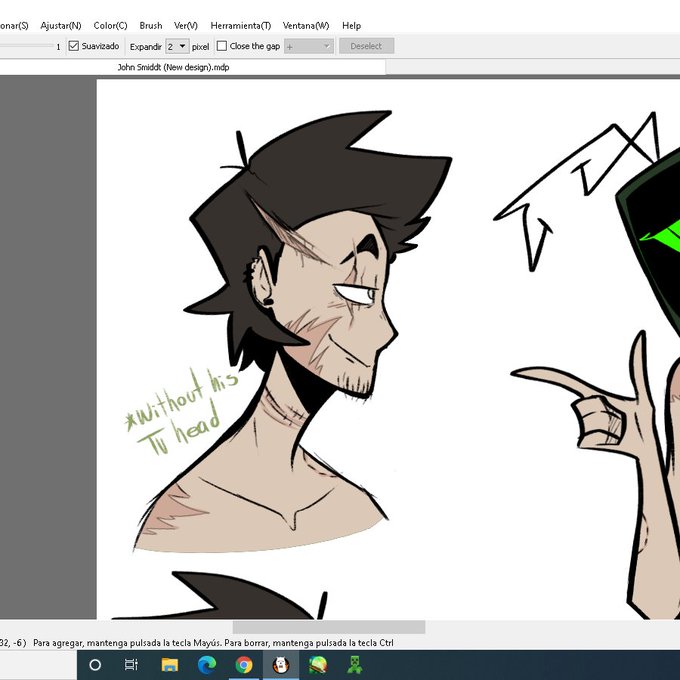Open File Explorer from taskbar
Viewport: 680px width, 680px height.
click(x=170, y=665)
